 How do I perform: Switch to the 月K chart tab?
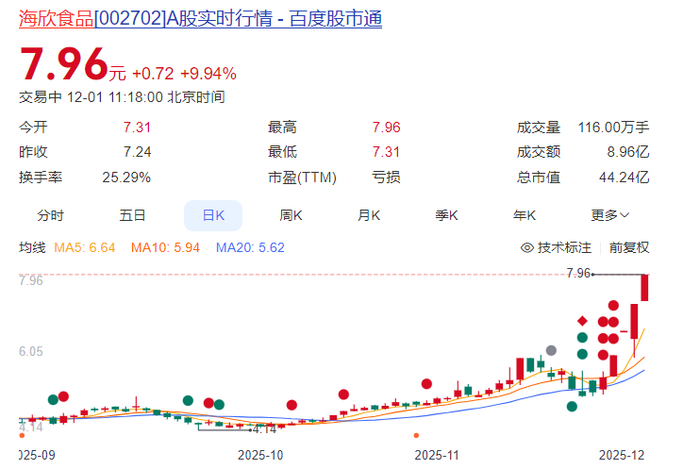[368, 216]
